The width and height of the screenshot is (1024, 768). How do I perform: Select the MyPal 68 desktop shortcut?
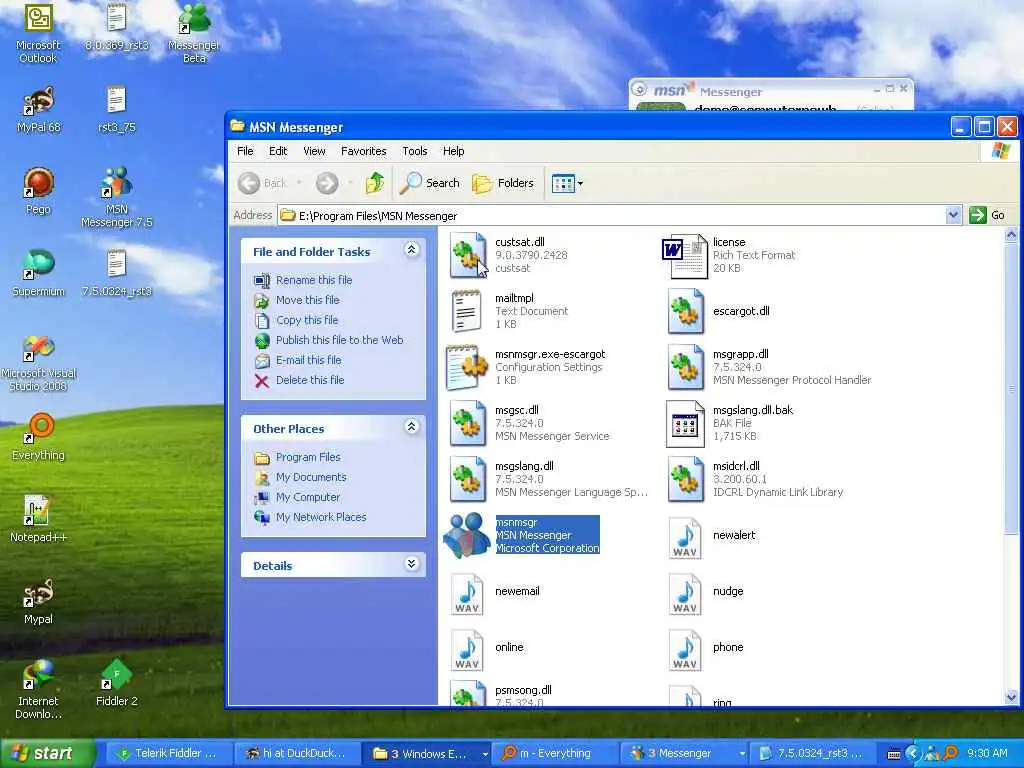(38, 110)
